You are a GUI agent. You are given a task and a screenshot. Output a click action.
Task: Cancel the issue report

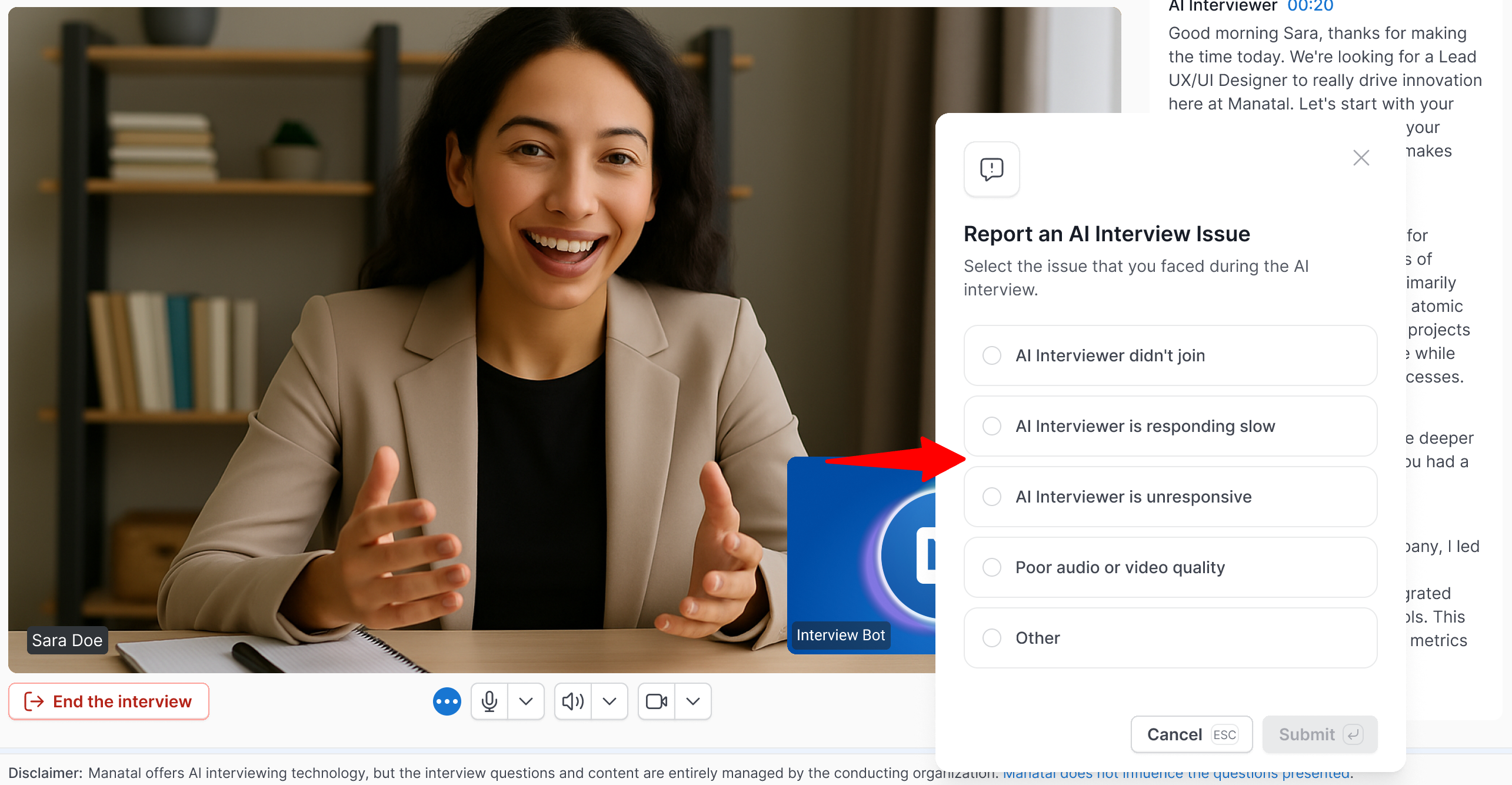pos(1191,734)
